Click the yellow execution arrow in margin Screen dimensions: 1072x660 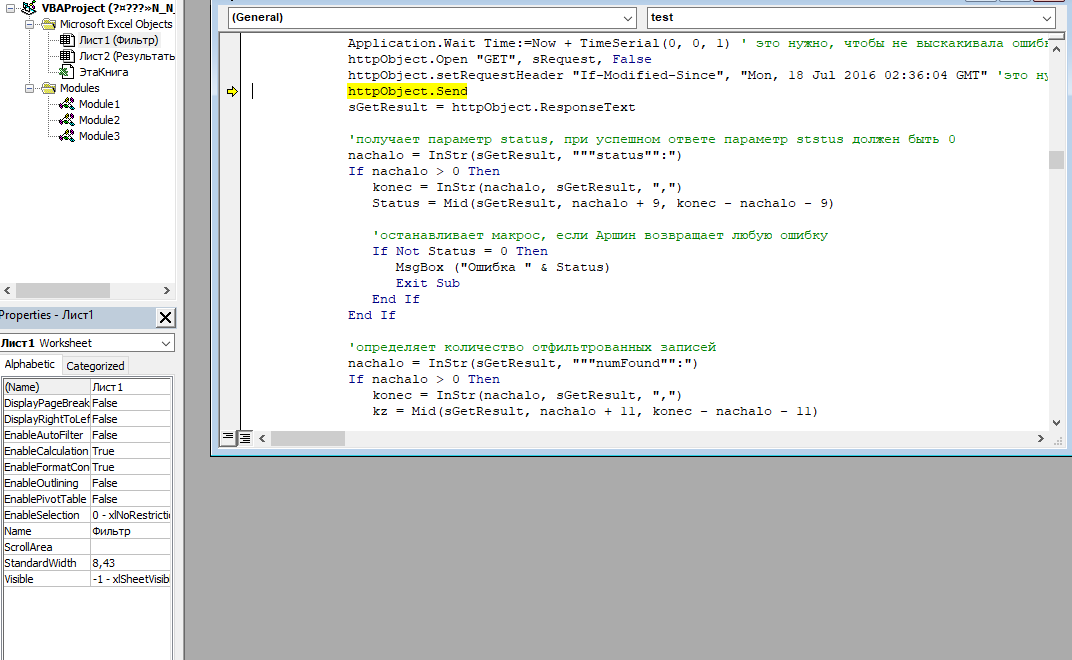(x=232, y=92)
